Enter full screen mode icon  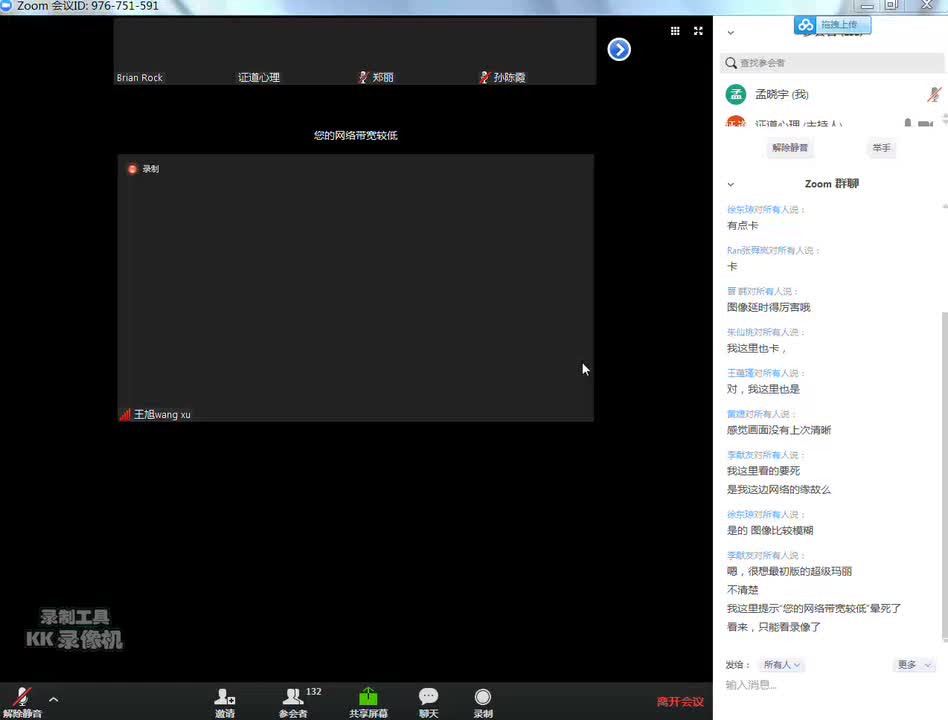pos(698,31)
